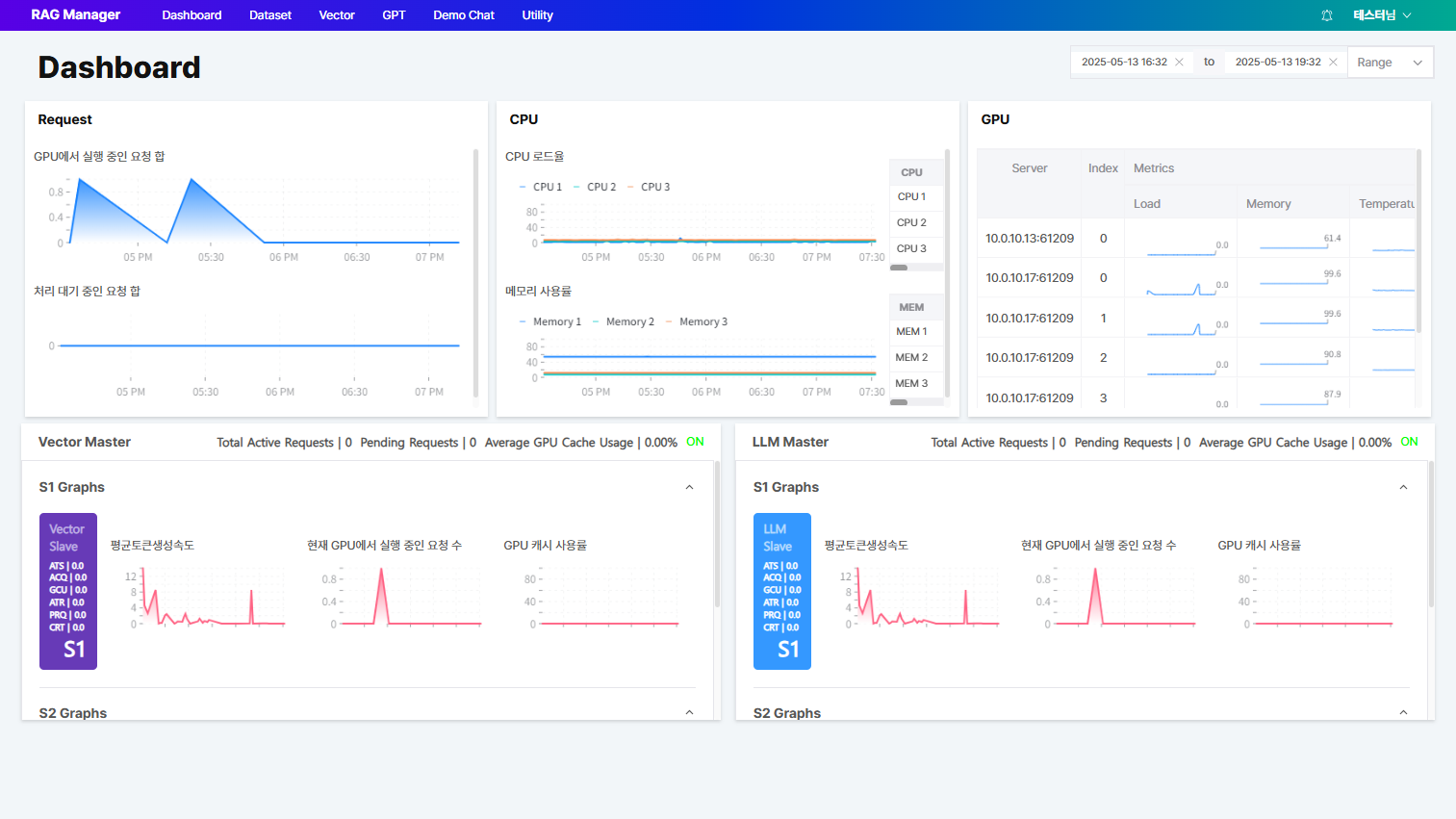Click the Request panel vertical scrollbar
Image resolution: width=1456 pixels, height=819 pixels.
[x=475, y=273]
